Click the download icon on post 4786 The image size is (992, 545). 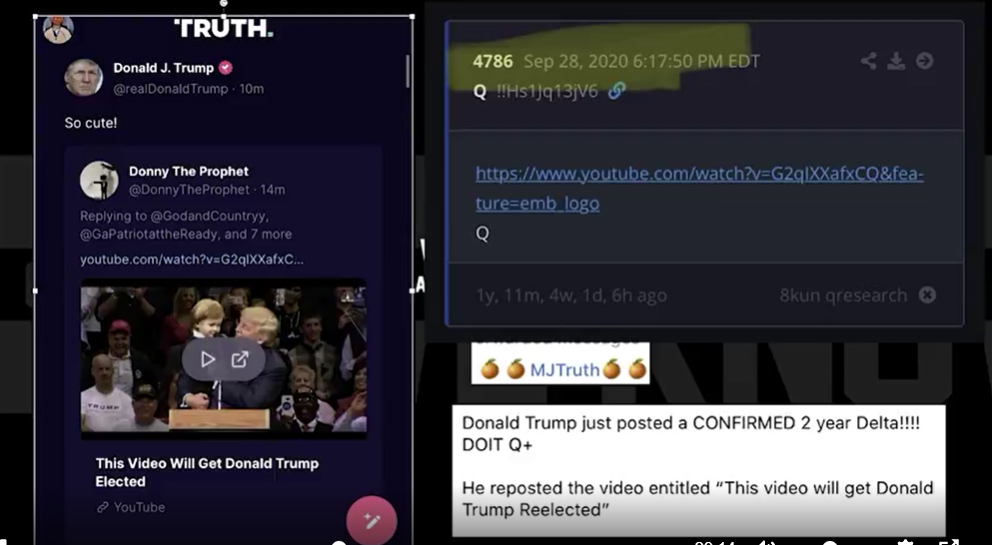pyautogui.click(x=896, y=61)
